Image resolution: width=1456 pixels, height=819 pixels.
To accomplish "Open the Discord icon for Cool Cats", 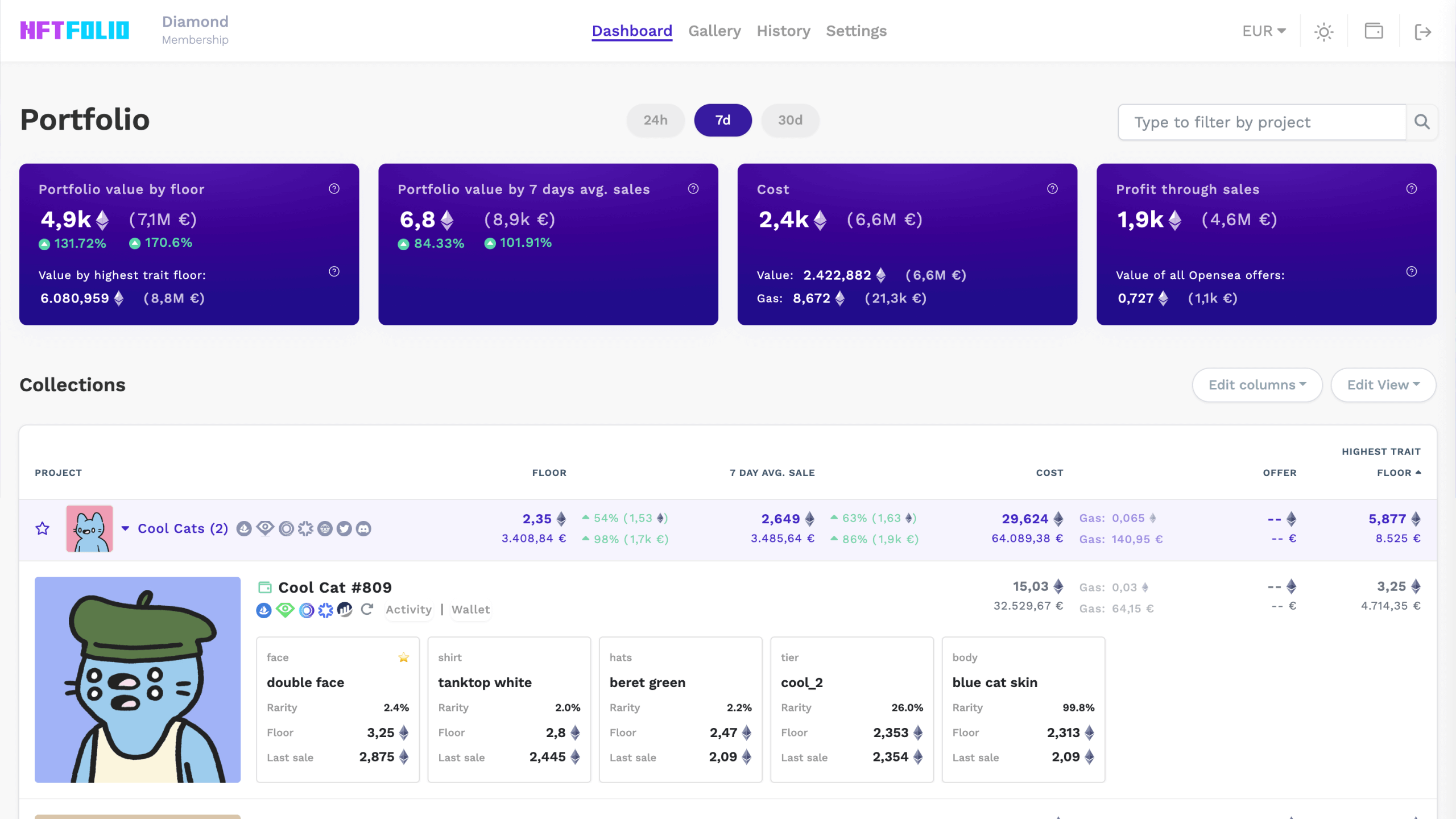I will pos(363,528).
